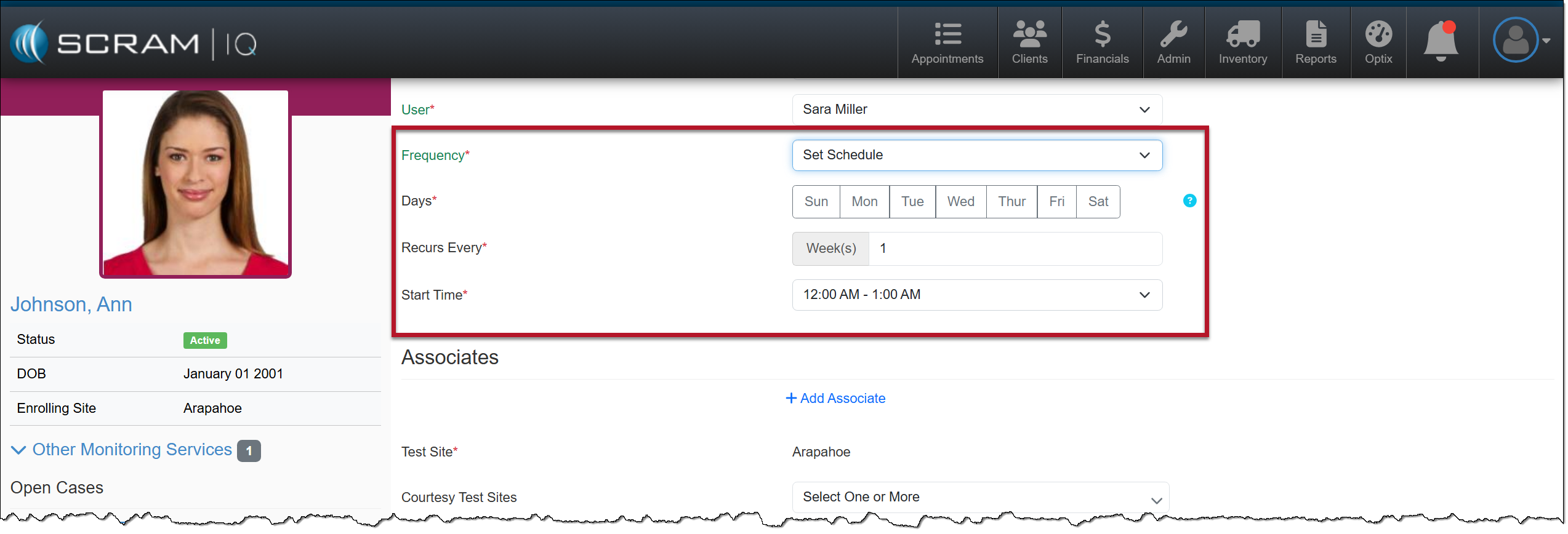The width and height of the screenshot is (1568, 534).
Task: Toggle the Wed day button
Action: click(x=960, y=202)
